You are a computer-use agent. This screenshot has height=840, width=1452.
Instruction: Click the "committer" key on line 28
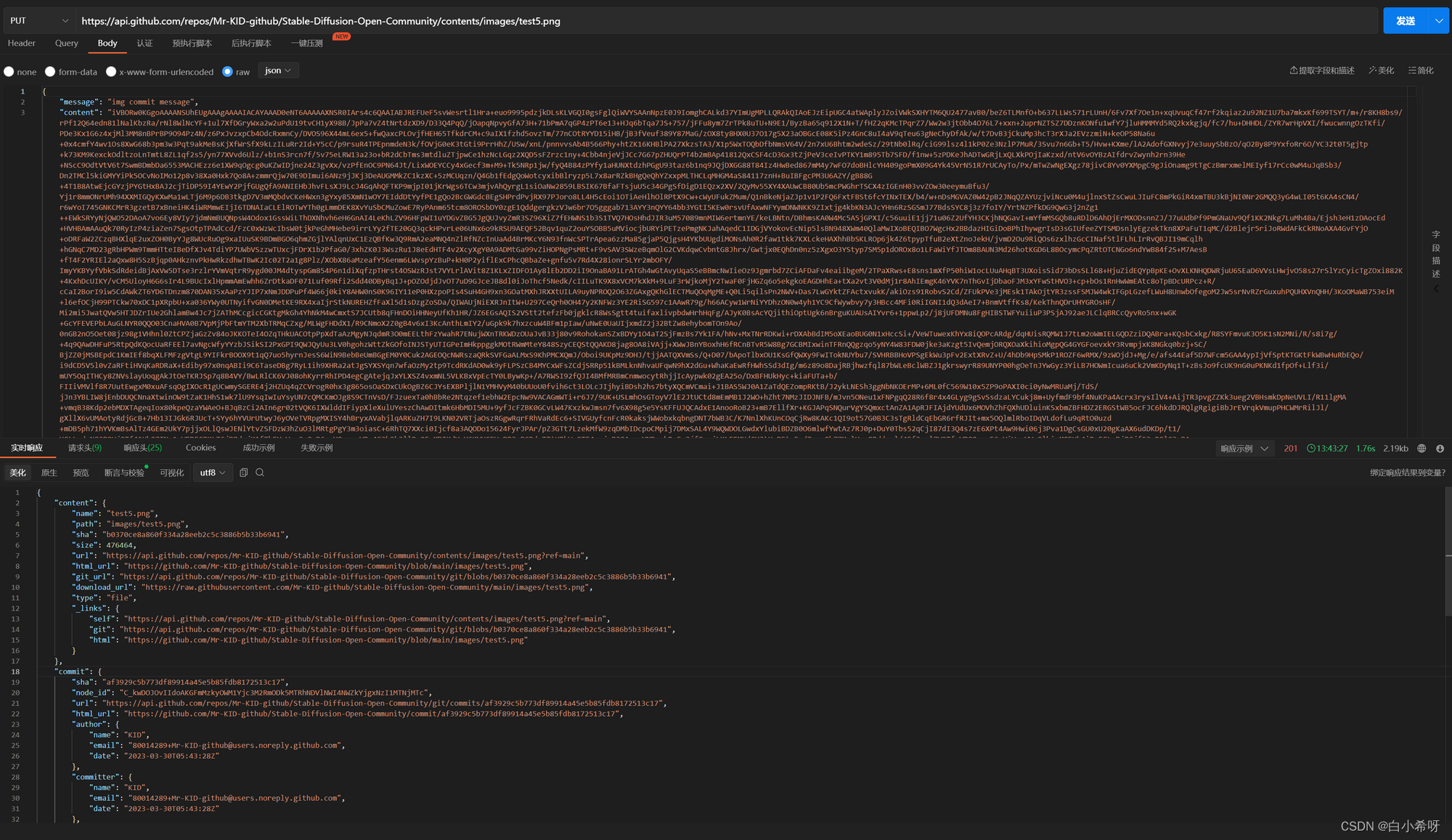point(95,777)
